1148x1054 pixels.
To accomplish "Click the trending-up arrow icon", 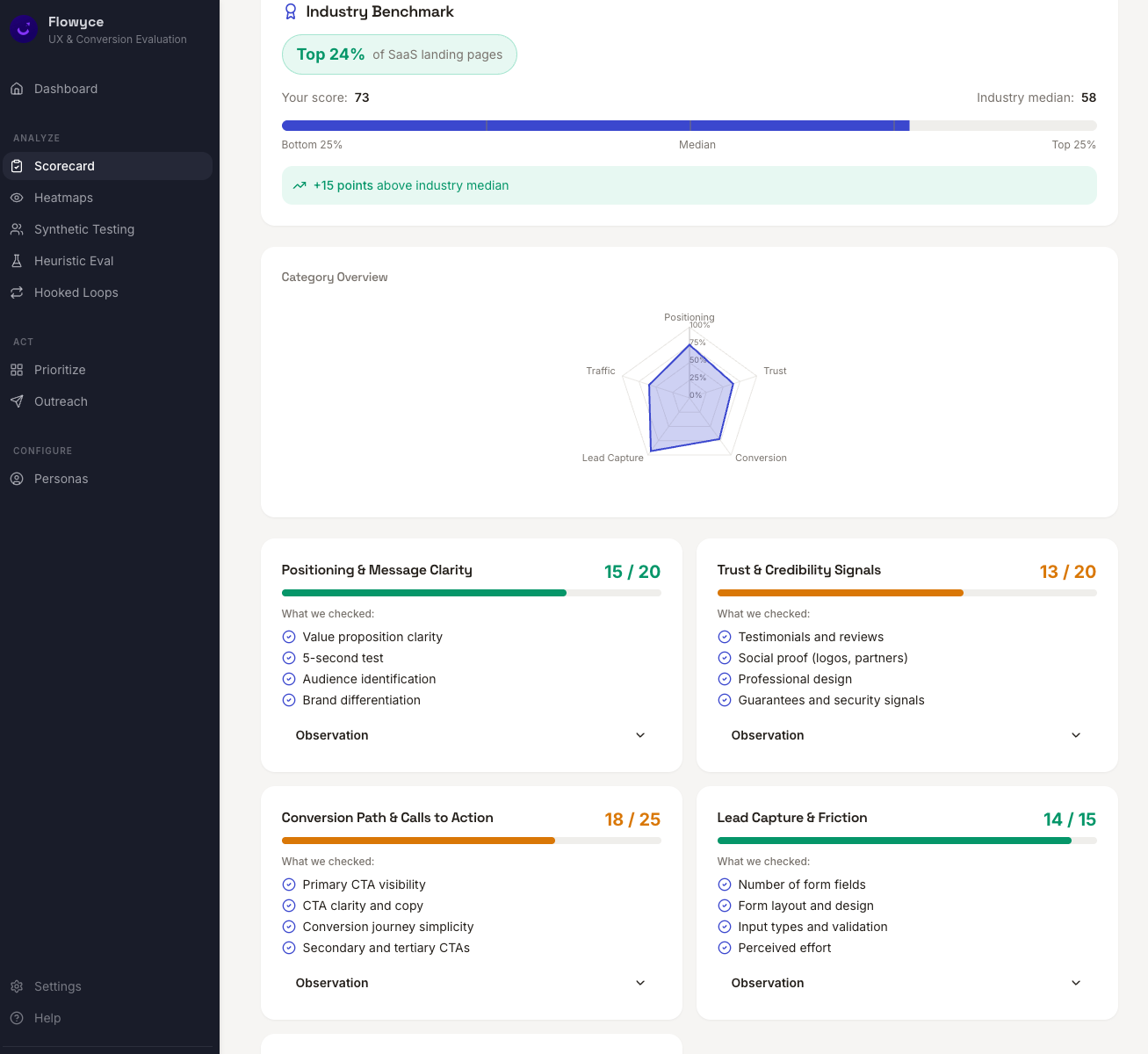I will 300,185.
